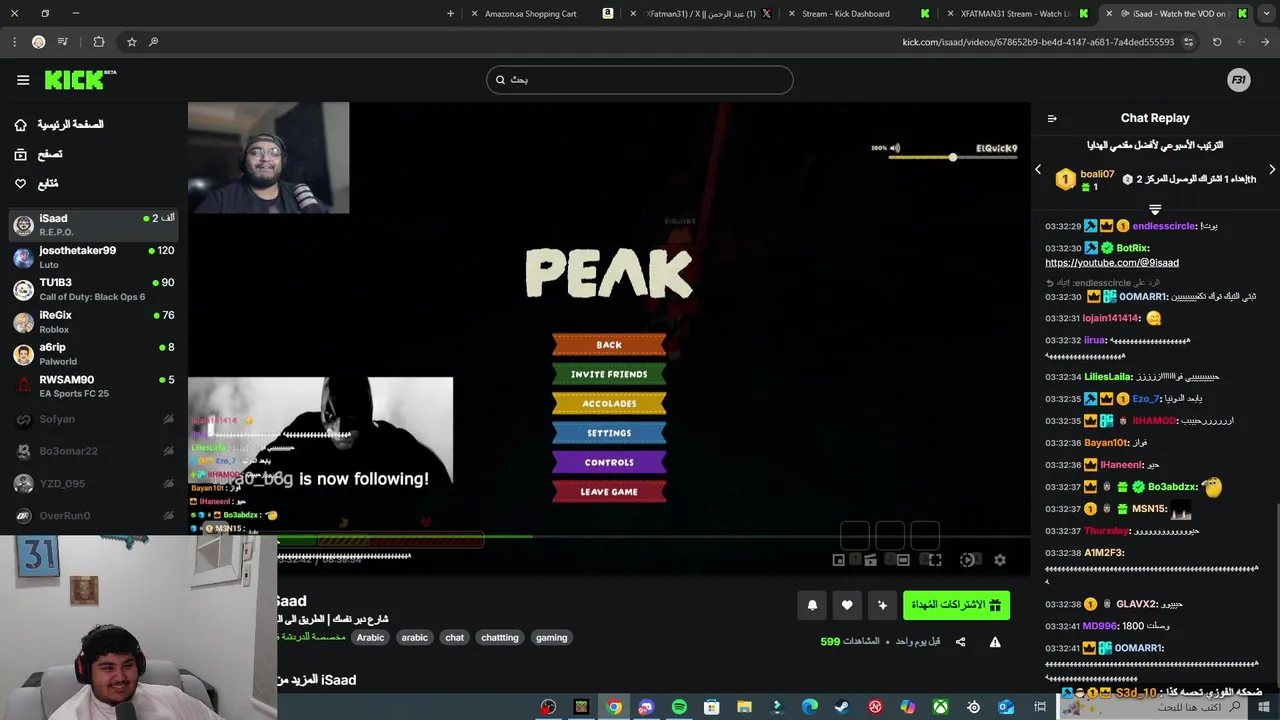This screenshot has height=720, width=1280.
Task: Open a new browser tab
Action: click(450, 14)
